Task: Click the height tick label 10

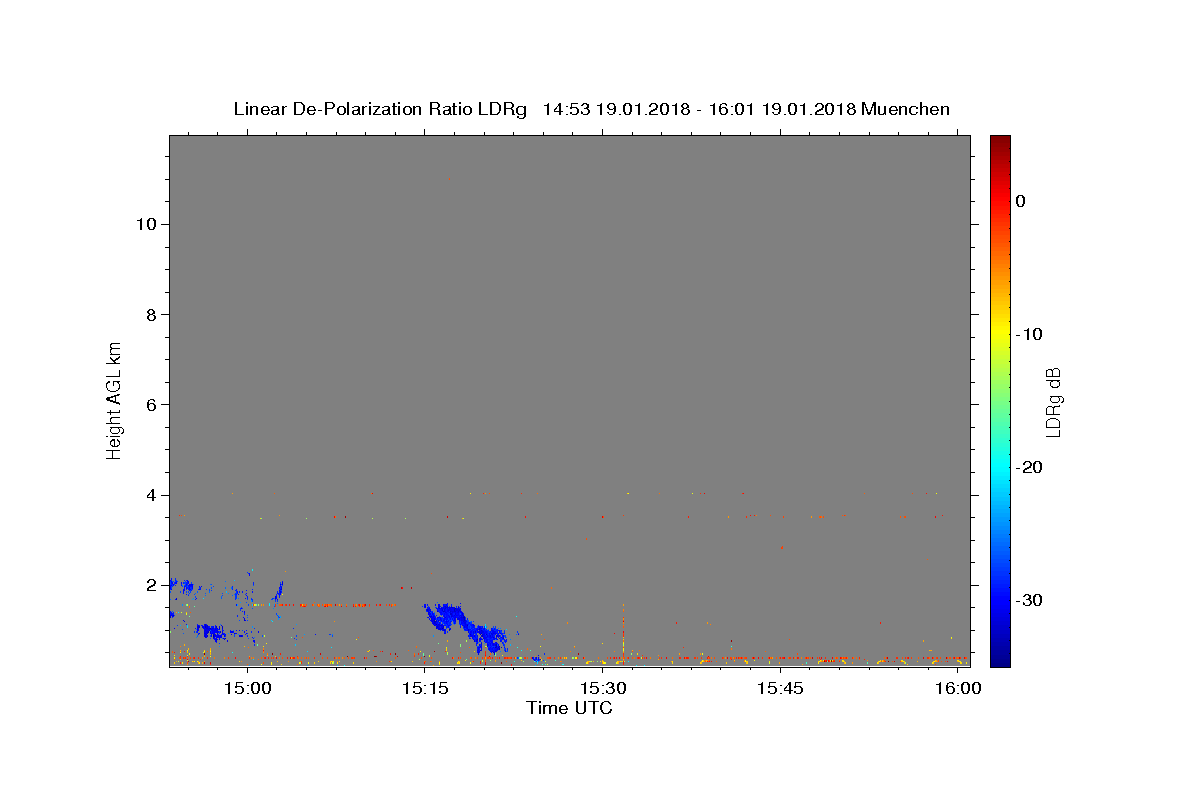Action: pos(146,224)
